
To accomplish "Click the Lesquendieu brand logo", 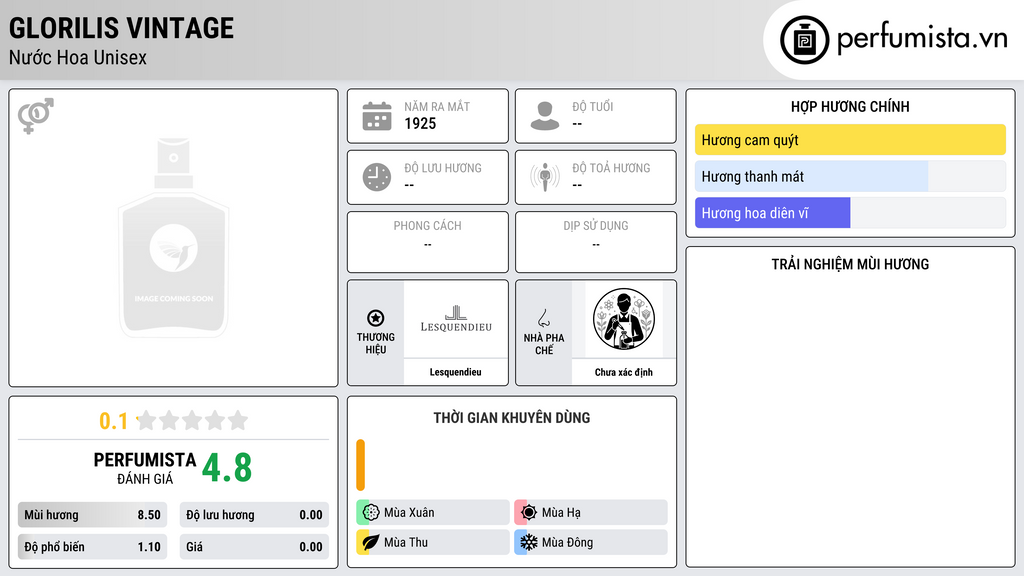I will (x=456, y=319).
